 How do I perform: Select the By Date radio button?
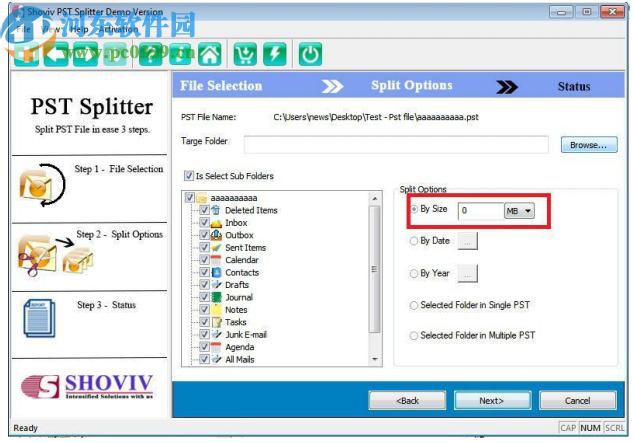coord(414,241)
